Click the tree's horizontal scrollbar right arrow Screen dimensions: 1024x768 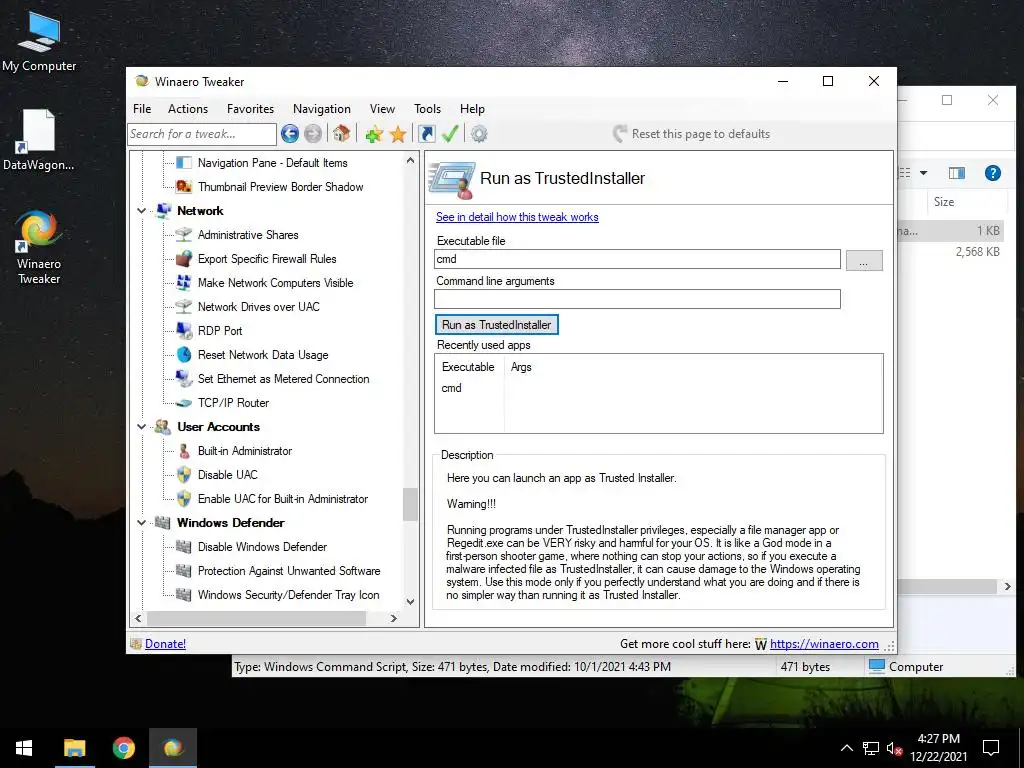click(x=393, y=618)
